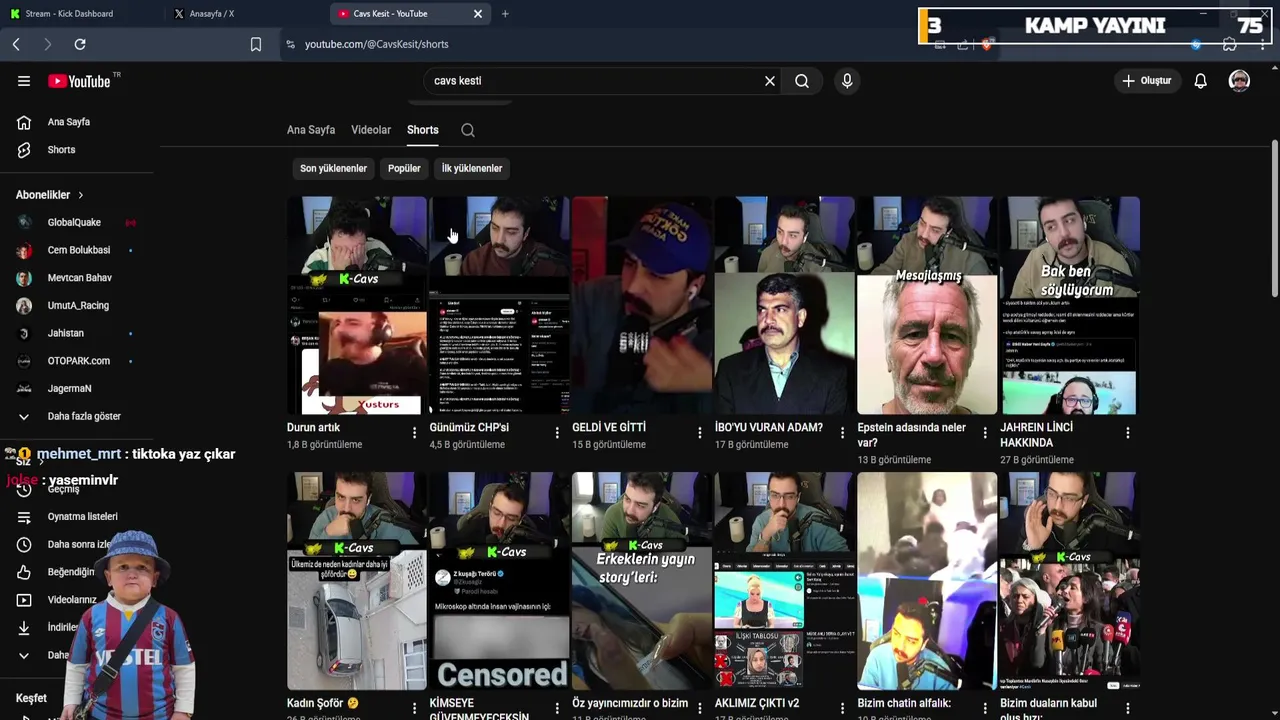Expand Abonelikler section chevron
Image resolution: width=1280 pixels, height=720 pixels.
click(80, 195)
